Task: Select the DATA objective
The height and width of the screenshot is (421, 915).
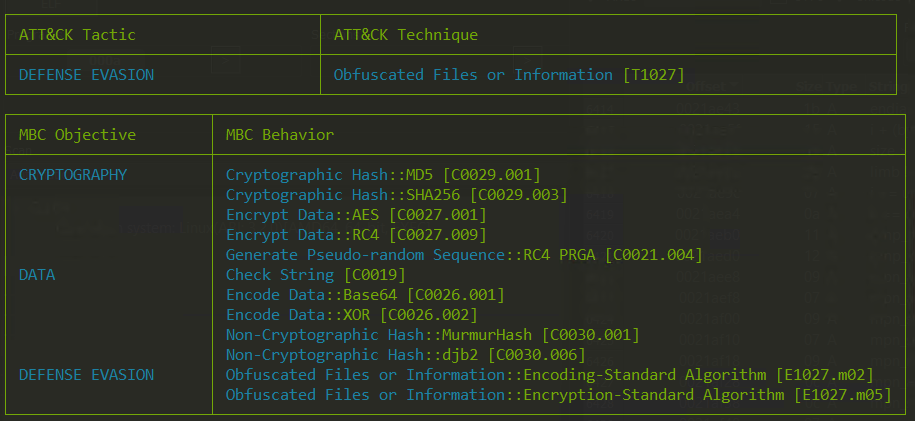Action: [x=37, y=274]
